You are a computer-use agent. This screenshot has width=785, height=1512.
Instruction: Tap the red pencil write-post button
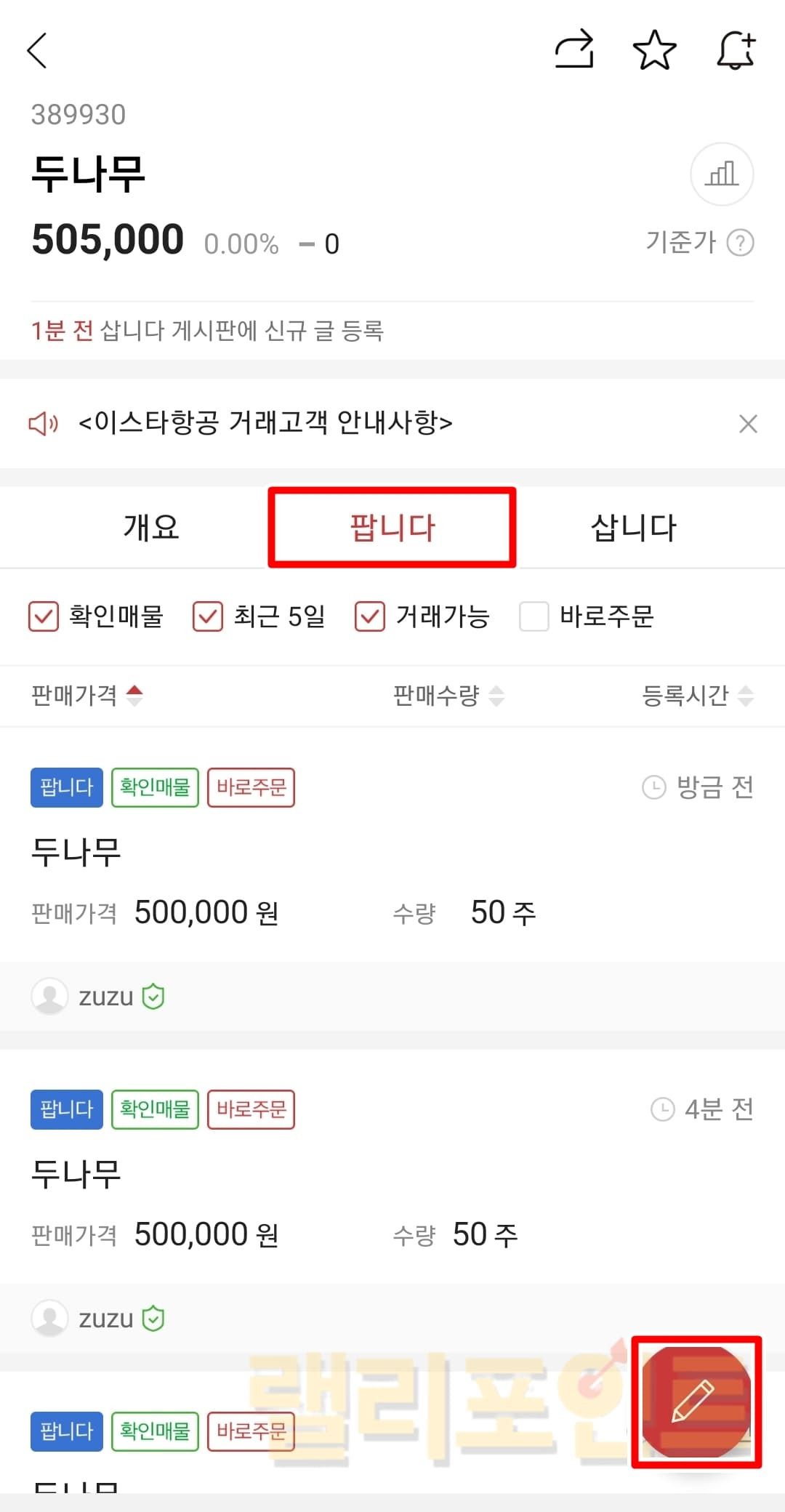click(696, 1401)
